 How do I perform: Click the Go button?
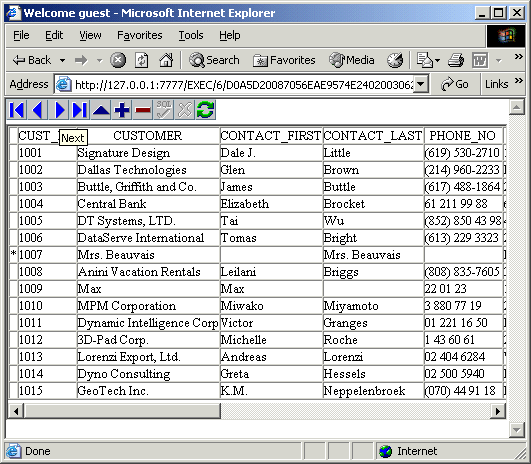[x=454, y=84]
